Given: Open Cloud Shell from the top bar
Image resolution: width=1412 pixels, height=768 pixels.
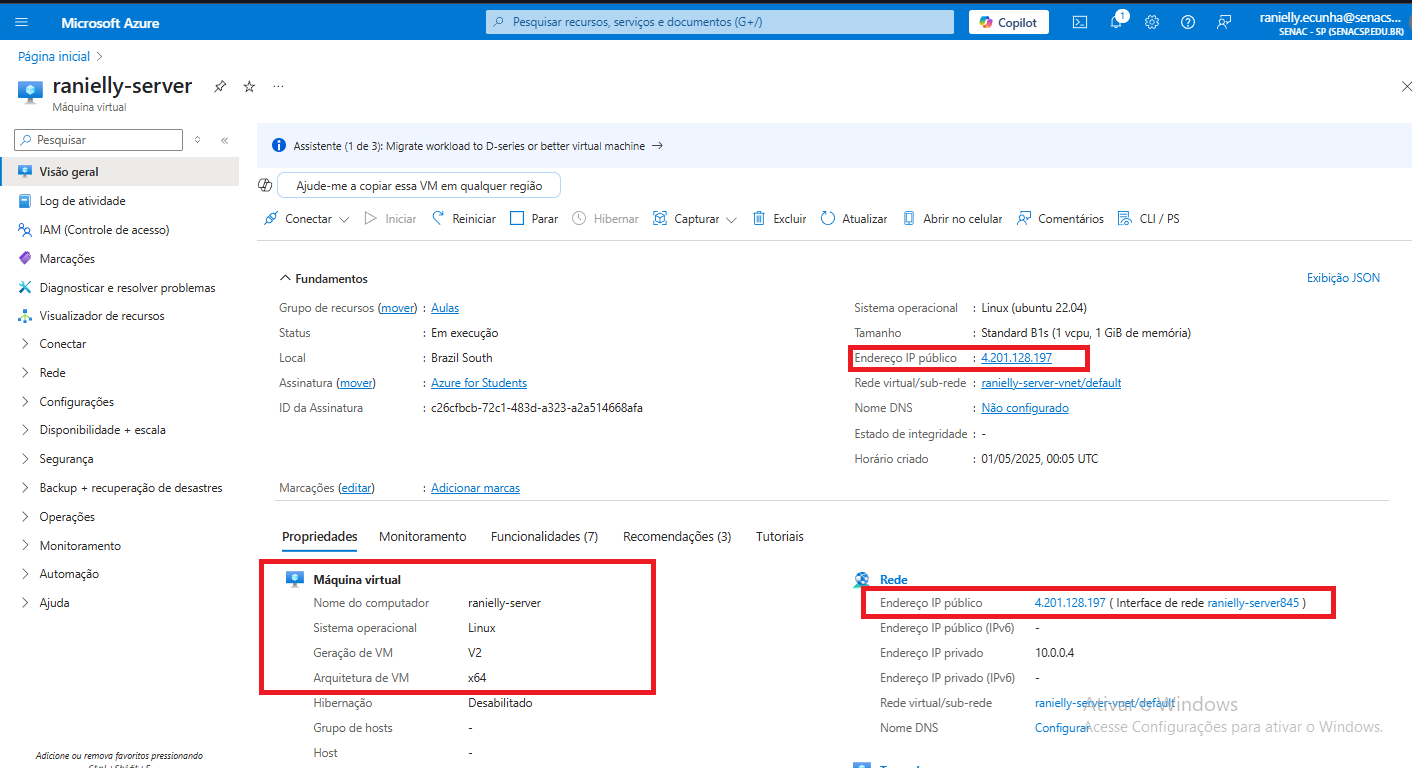Looking at the screenshot, I should (x=1080, y=22).
